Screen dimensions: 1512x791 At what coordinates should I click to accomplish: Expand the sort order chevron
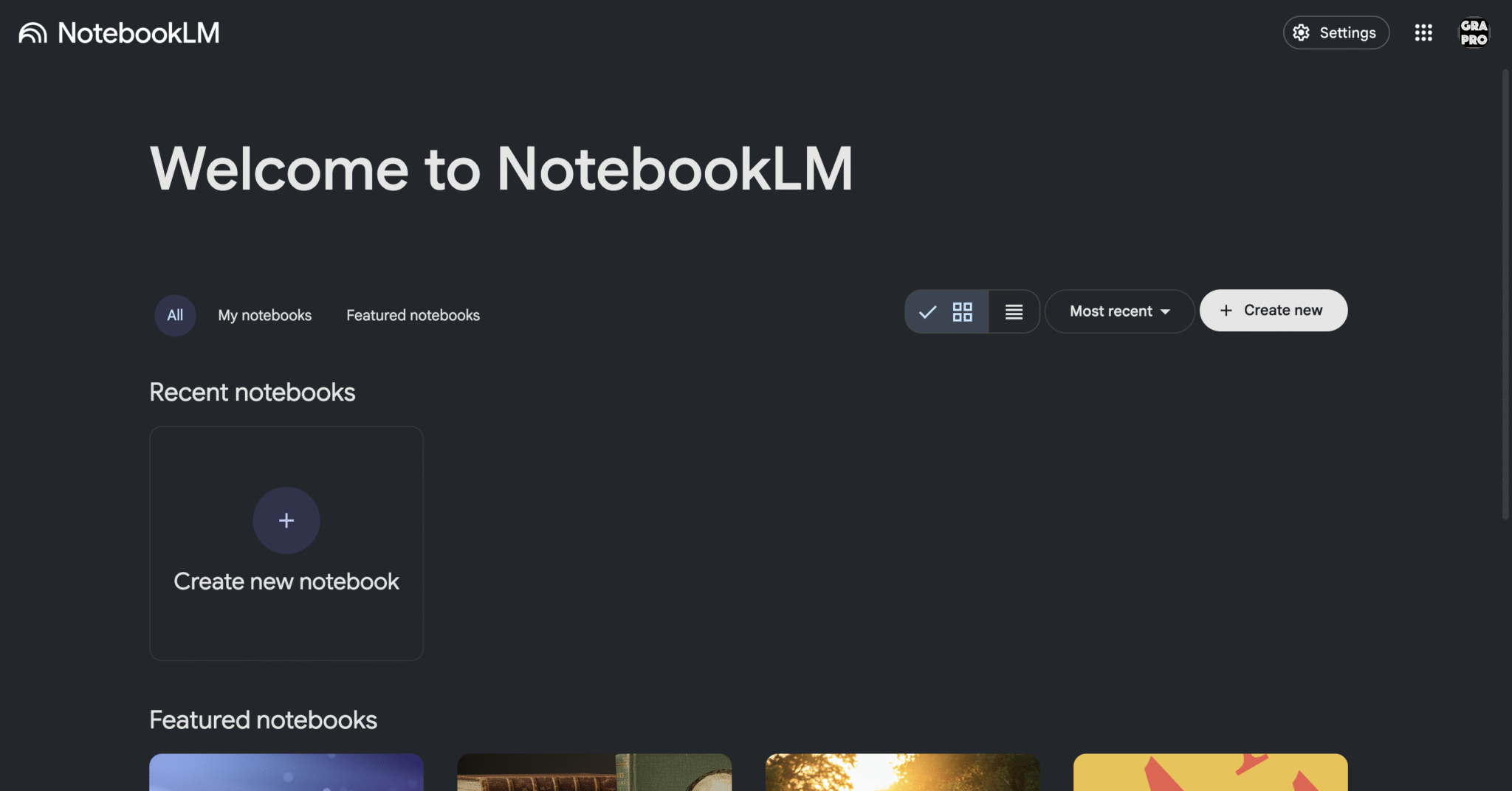tap(1165, 311)
